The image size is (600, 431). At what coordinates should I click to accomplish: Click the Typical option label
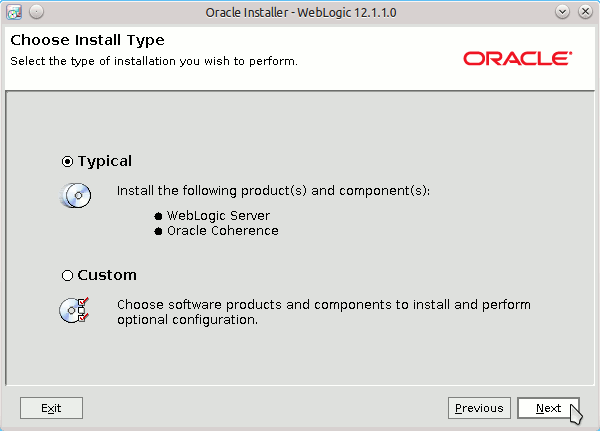click(105, 161)
